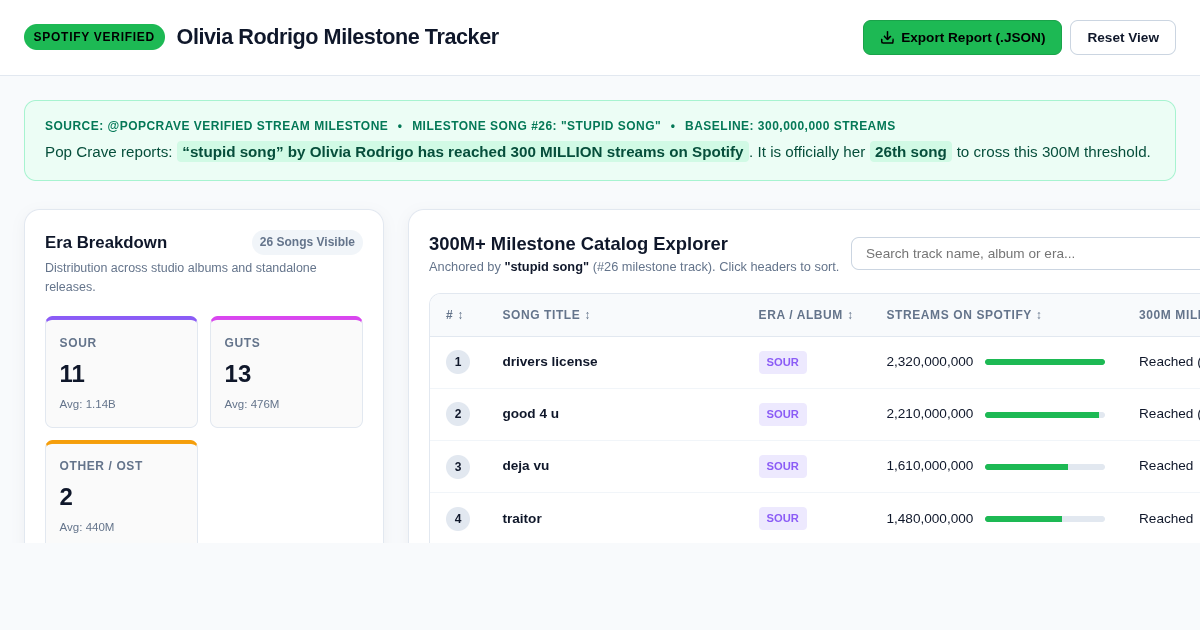Click the Export Report (.JSON) button
The width and height of the screenshot is (1200, 630).
(962, 37)
